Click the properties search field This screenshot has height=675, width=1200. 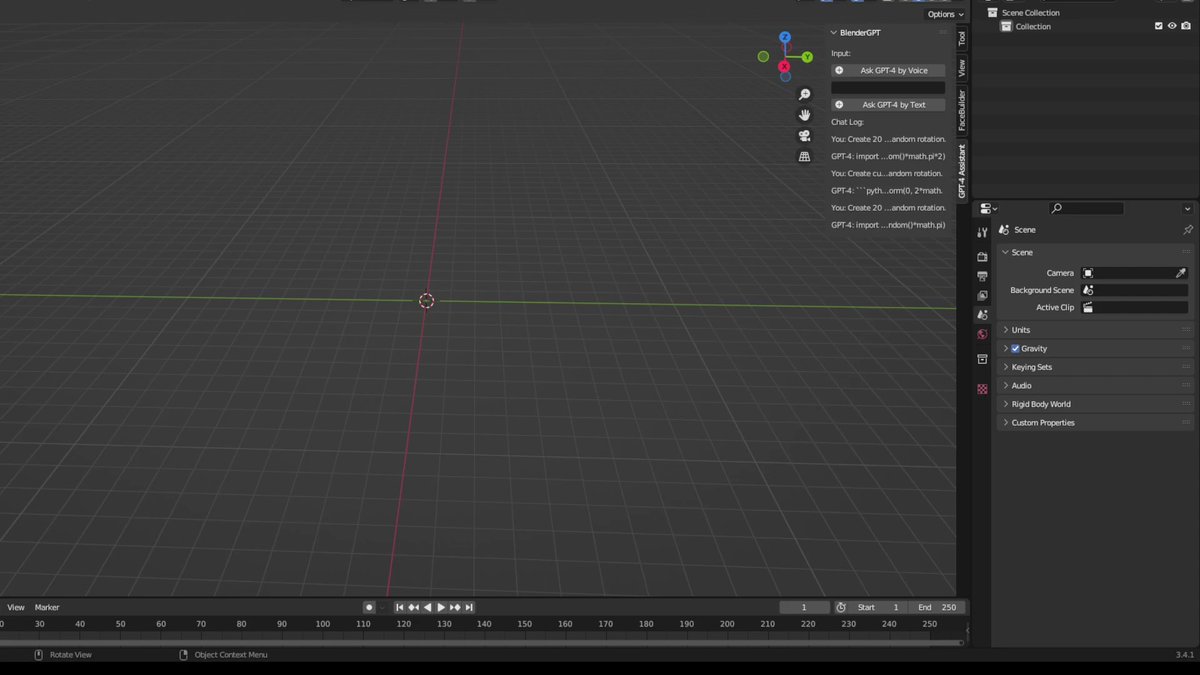coord(1086,209)
